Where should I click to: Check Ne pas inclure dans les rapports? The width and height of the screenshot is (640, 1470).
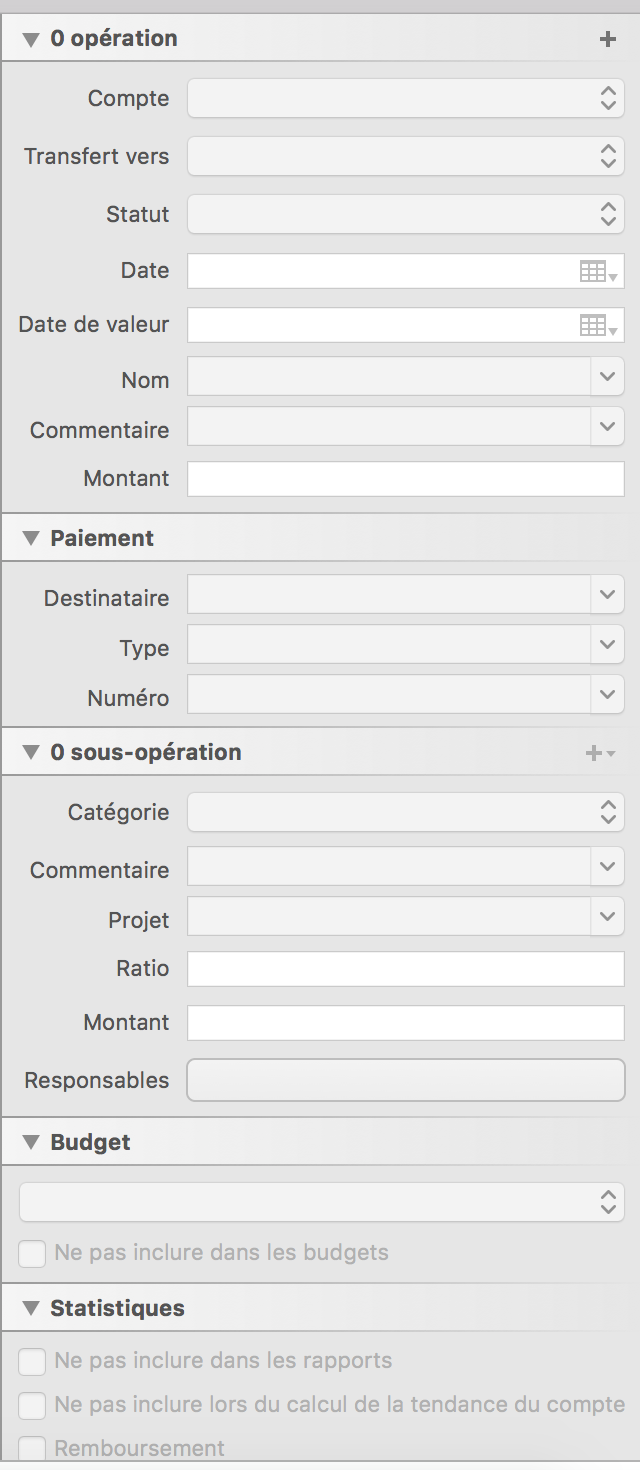[33, 1361]
